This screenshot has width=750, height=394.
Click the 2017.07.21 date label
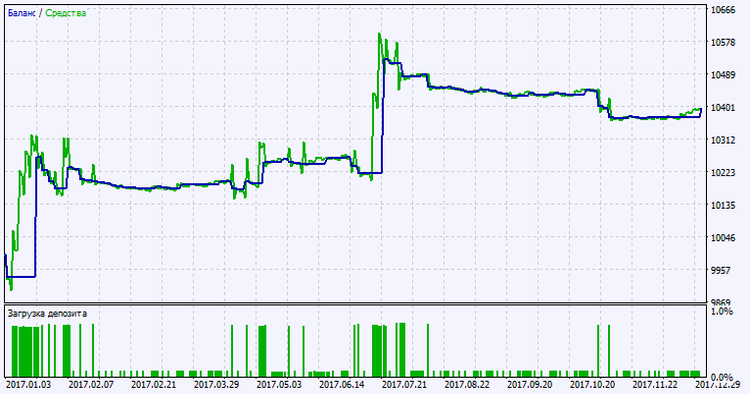404,384
